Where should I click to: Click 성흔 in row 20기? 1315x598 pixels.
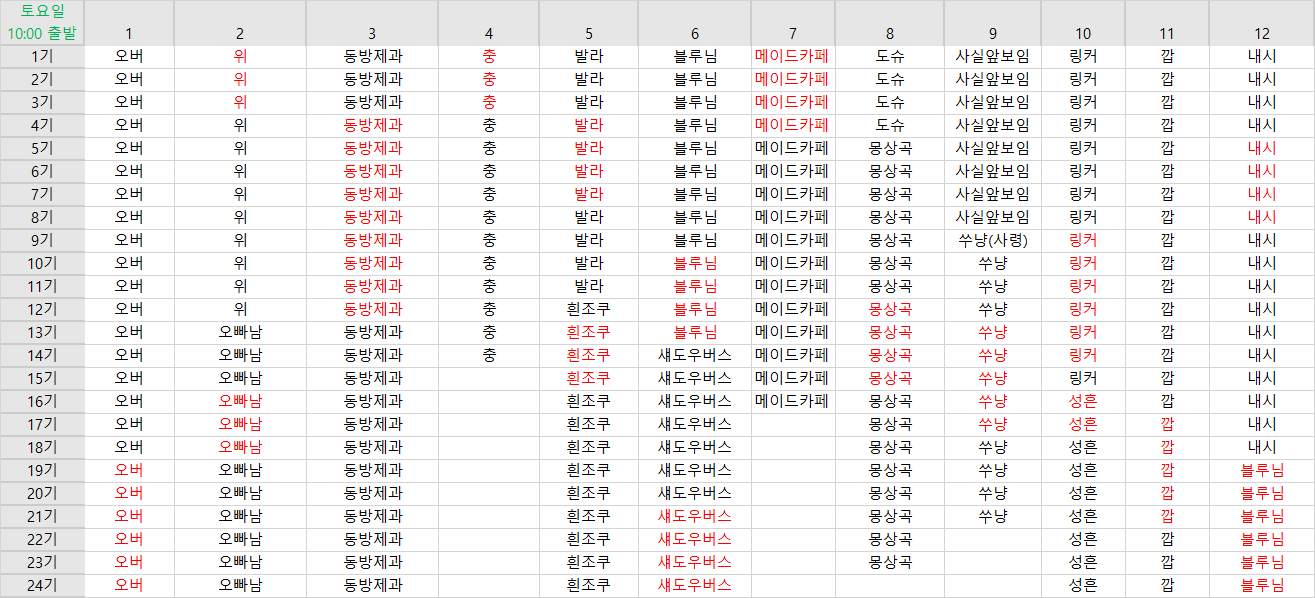(x=1083, y=493)
